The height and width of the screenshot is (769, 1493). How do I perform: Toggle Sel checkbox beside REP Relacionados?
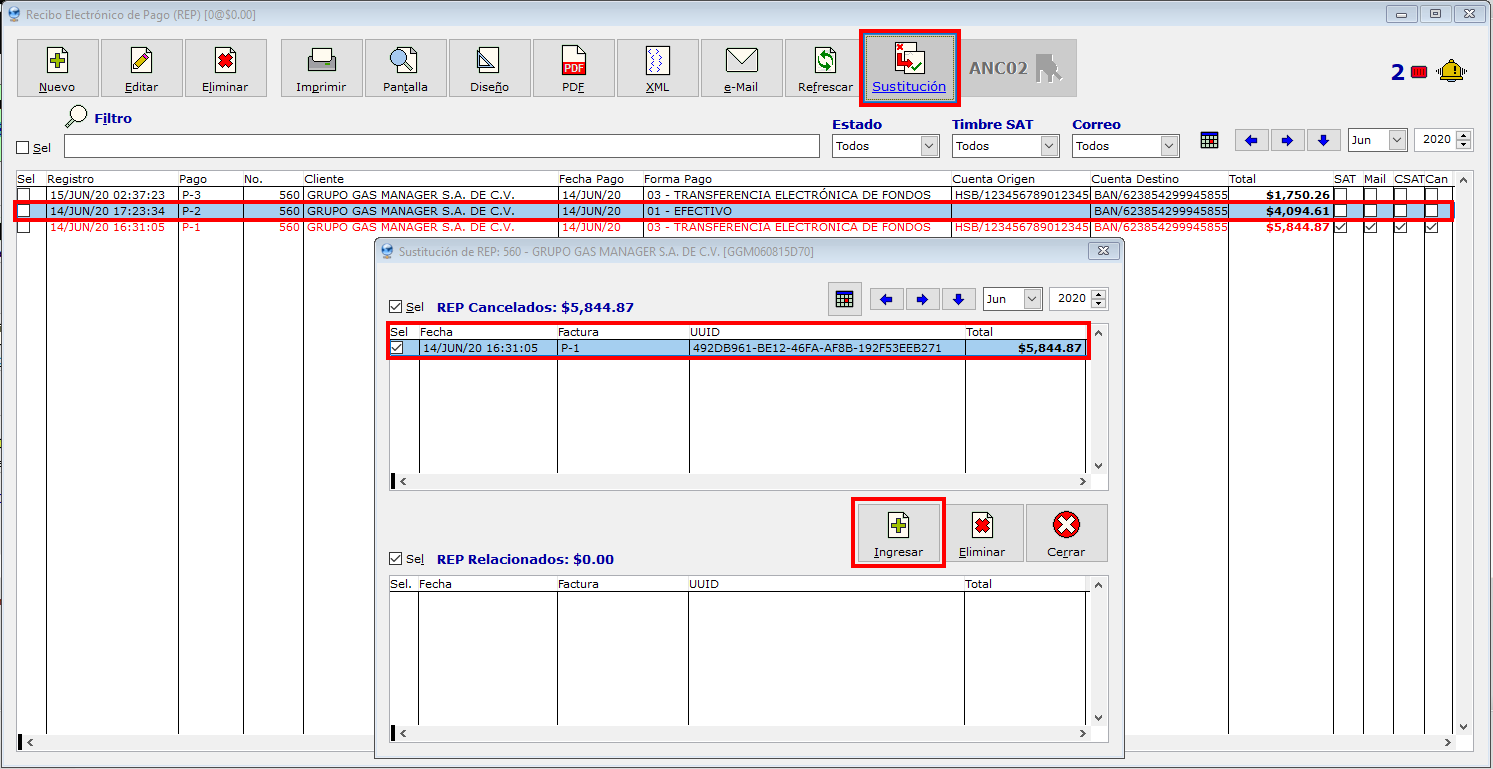coord(397,559)
